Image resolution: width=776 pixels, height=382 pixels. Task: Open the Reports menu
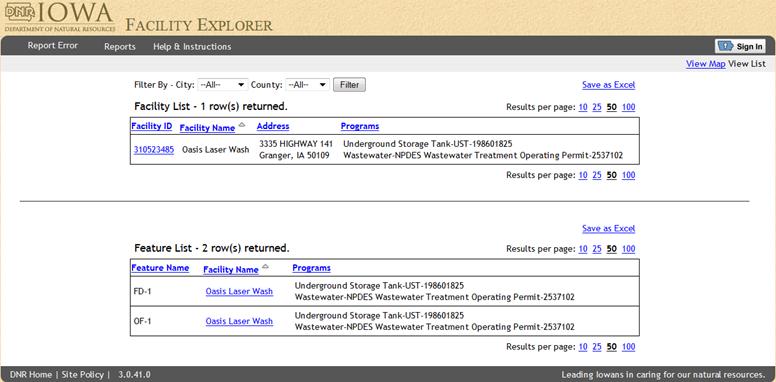(120, 47)
